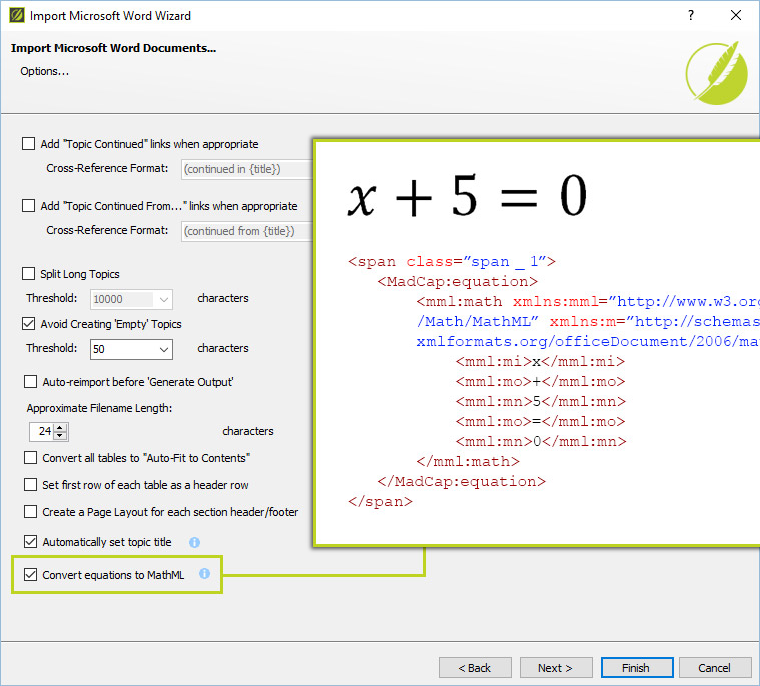Click the wizard title bar app icon

tap(14, 16)
